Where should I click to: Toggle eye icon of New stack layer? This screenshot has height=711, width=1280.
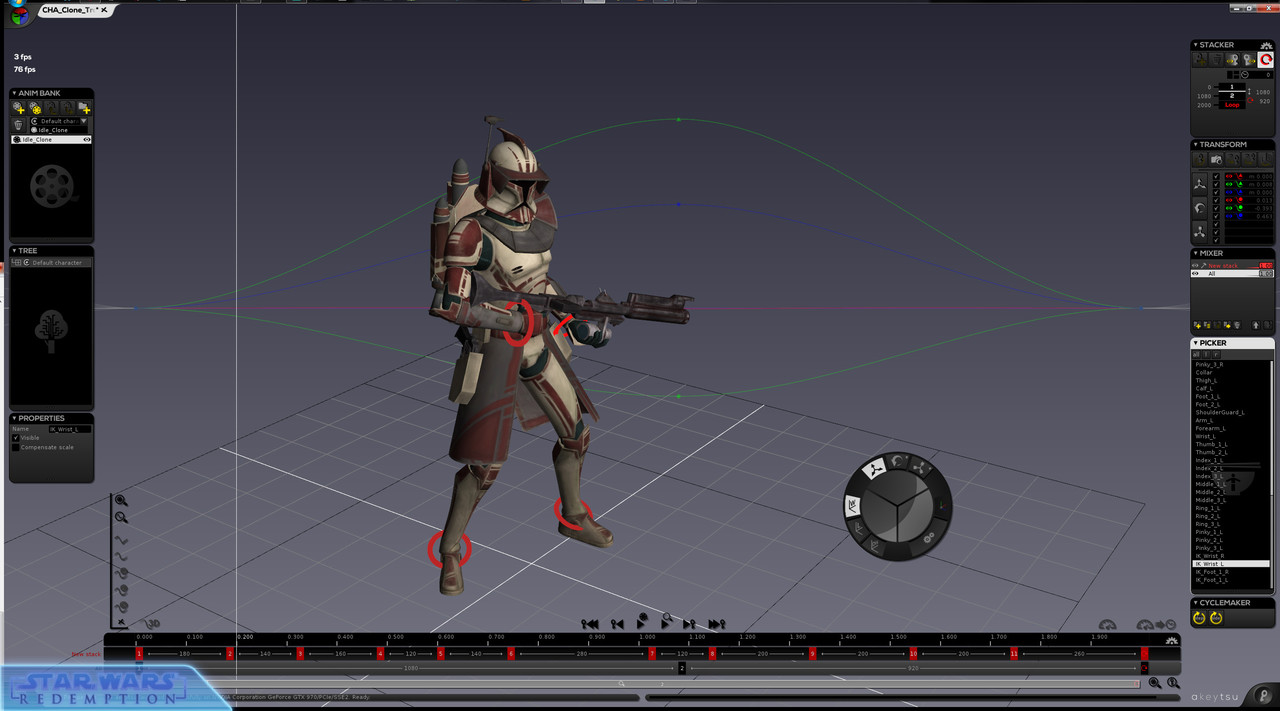coord(1195,265)
